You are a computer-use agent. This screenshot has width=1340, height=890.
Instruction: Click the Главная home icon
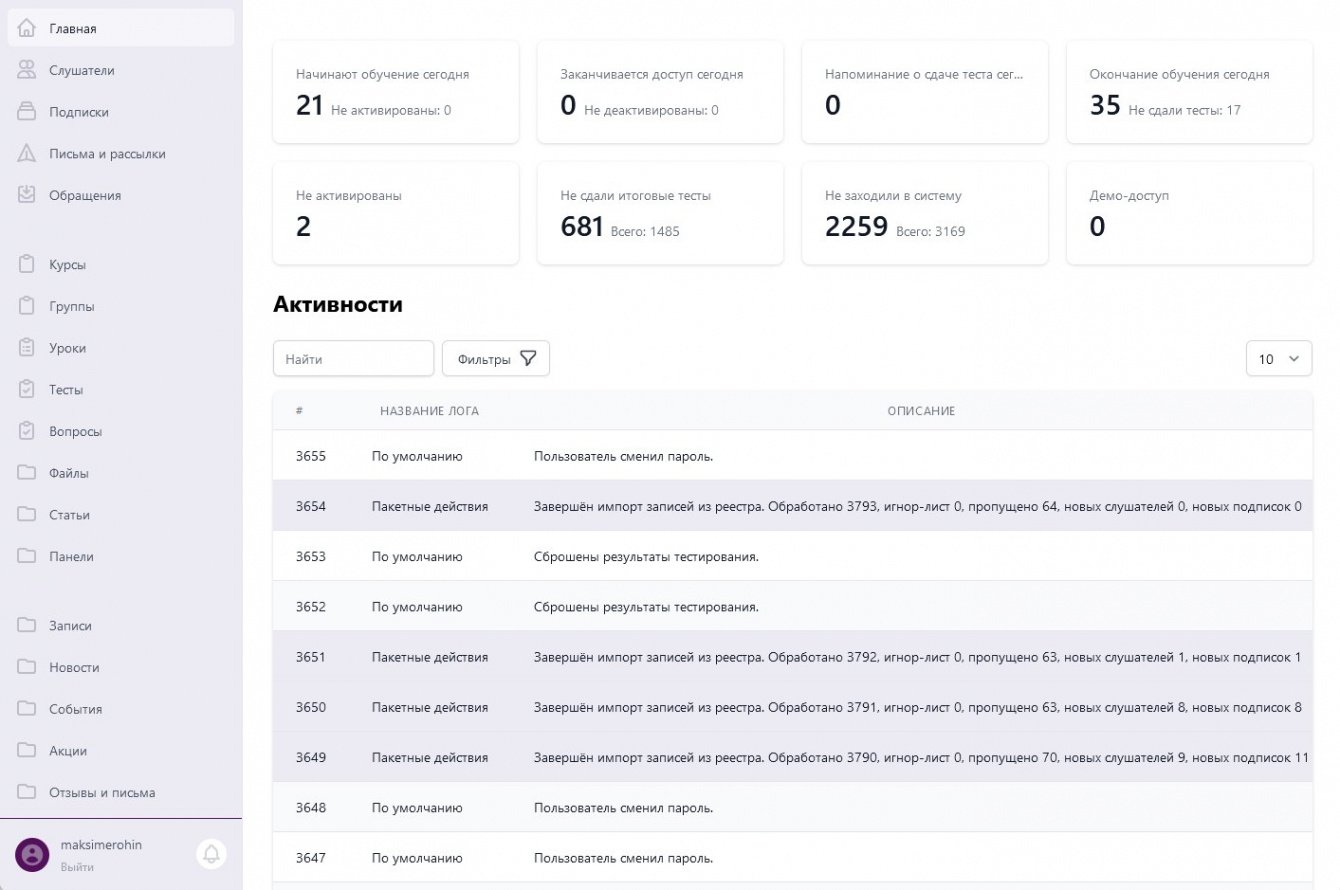point(28,28)
